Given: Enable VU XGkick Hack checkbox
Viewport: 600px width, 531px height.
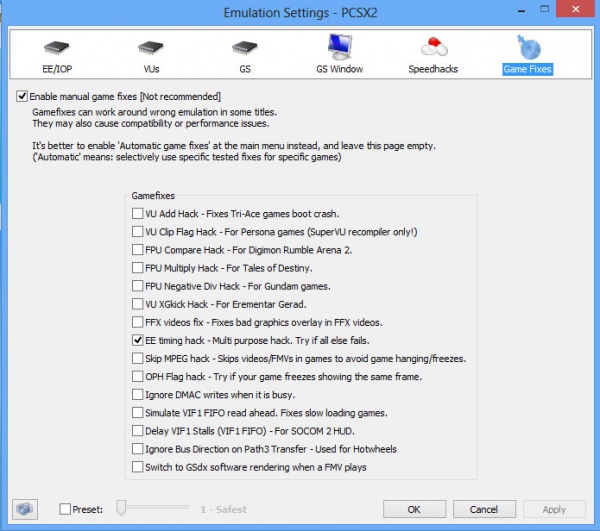Looking at the screenshot, I should click(x=137, y=304).
